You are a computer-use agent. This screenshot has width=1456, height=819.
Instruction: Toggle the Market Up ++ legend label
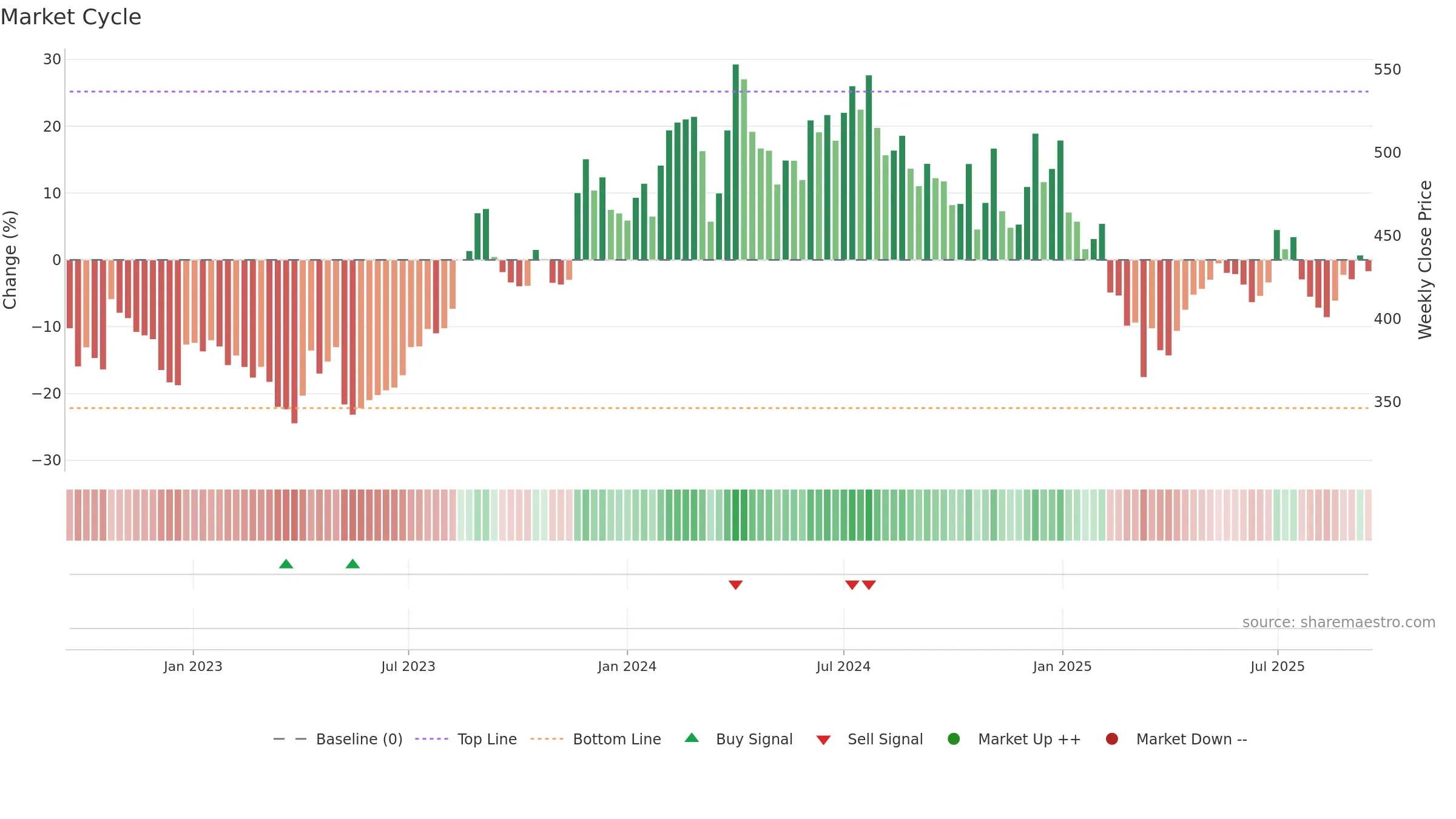click(x=1030, y=739)
